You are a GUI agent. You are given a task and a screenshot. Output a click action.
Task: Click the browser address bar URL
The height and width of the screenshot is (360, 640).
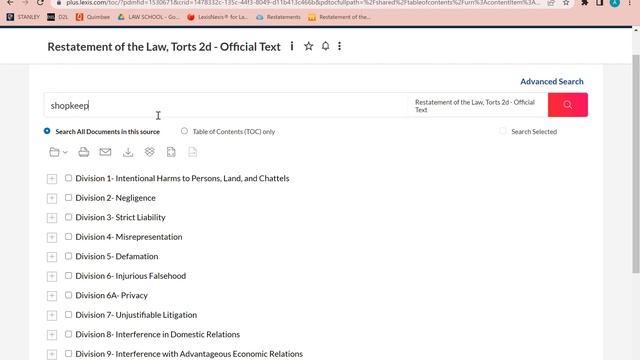302,3
